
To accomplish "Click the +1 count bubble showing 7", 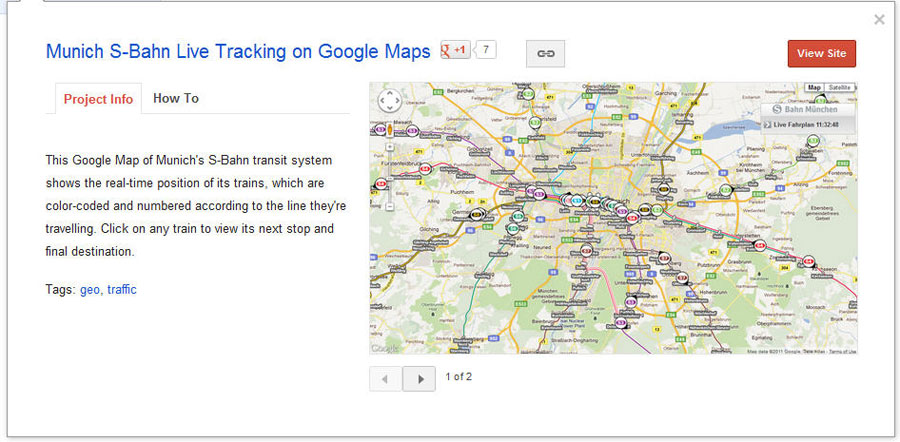I will point(485,50).
